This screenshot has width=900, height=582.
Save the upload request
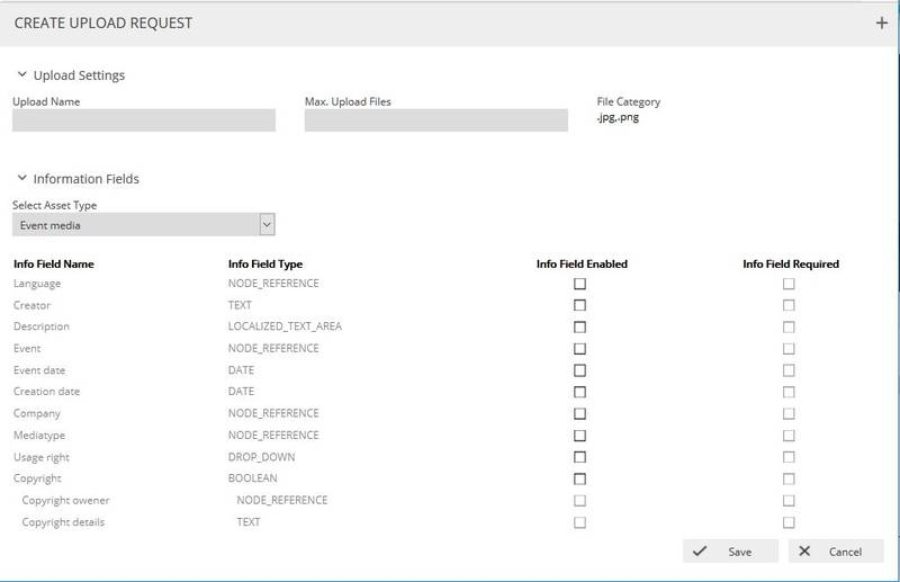730,551
